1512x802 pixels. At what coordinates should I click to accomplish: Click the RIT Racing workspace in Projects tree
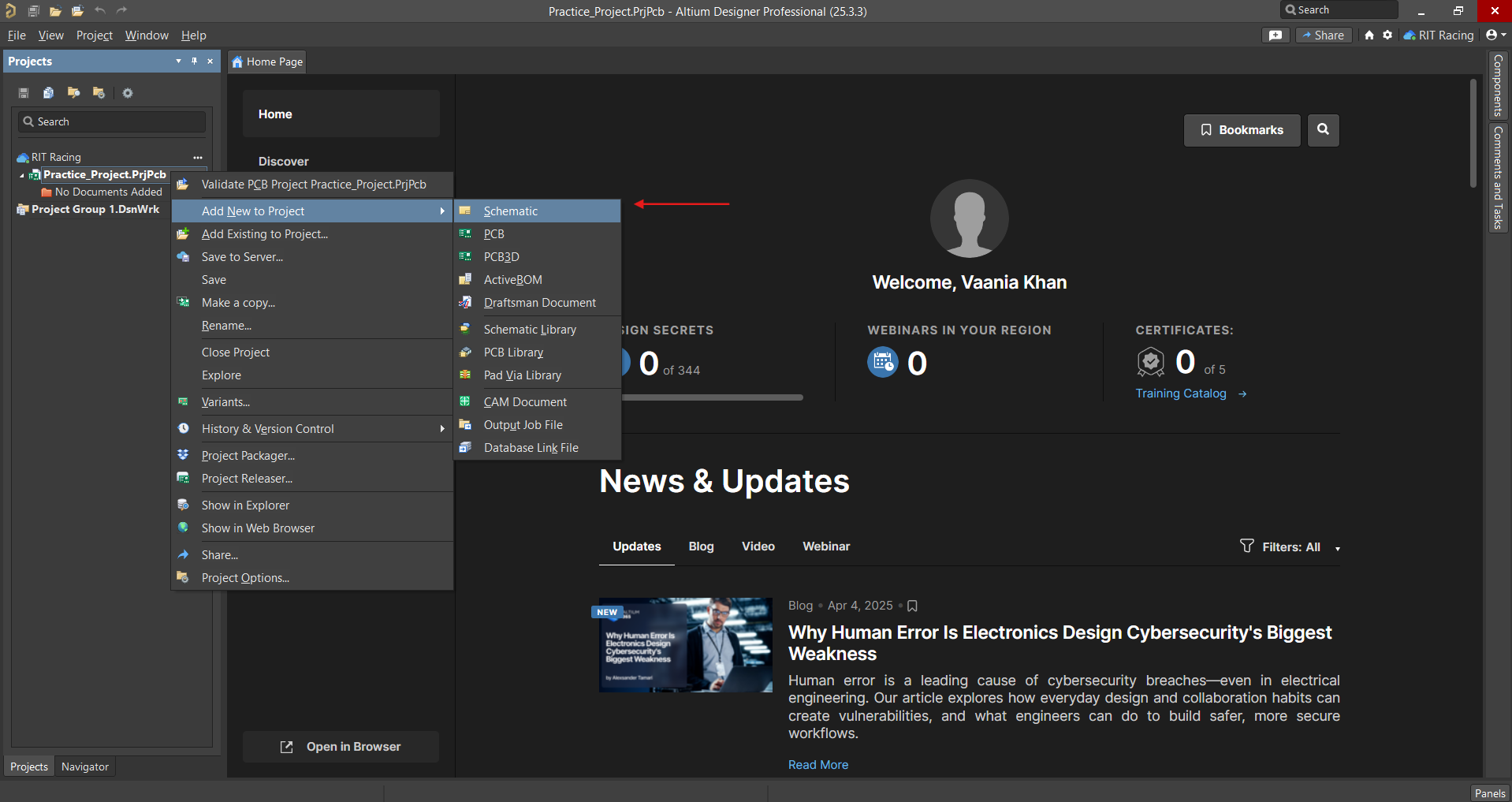tap(56, 157)
